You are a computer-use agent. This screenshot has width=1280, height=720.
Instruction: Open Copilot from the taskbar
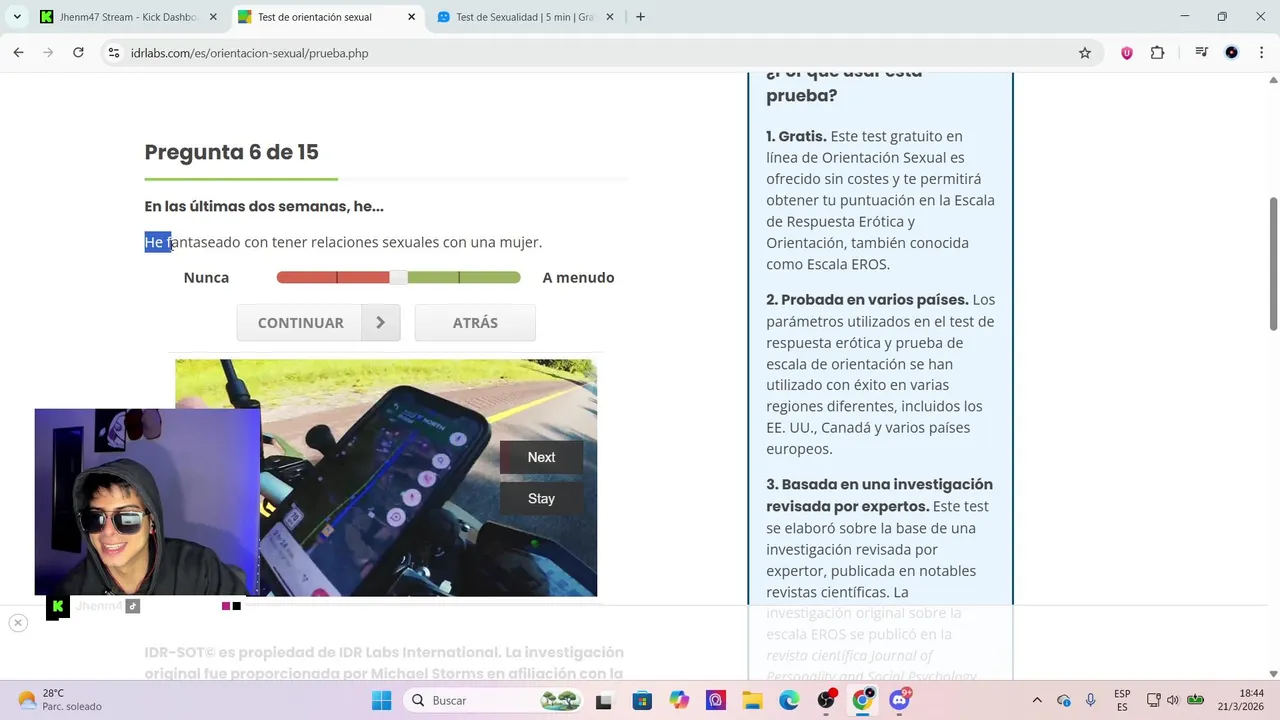click(679, 700)
